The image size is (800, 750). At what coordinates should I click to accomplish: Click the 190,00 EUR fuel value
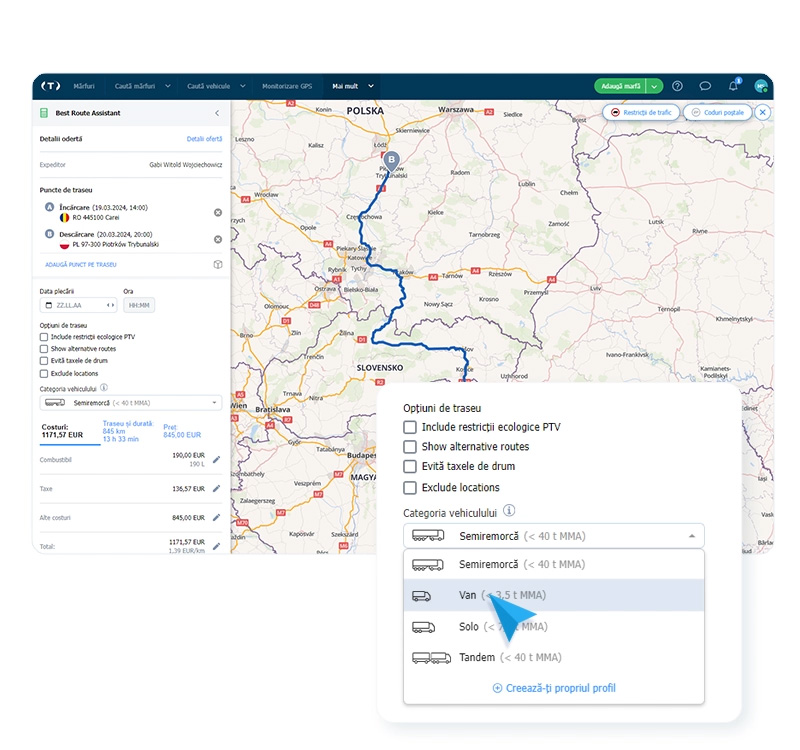[188, 455]
